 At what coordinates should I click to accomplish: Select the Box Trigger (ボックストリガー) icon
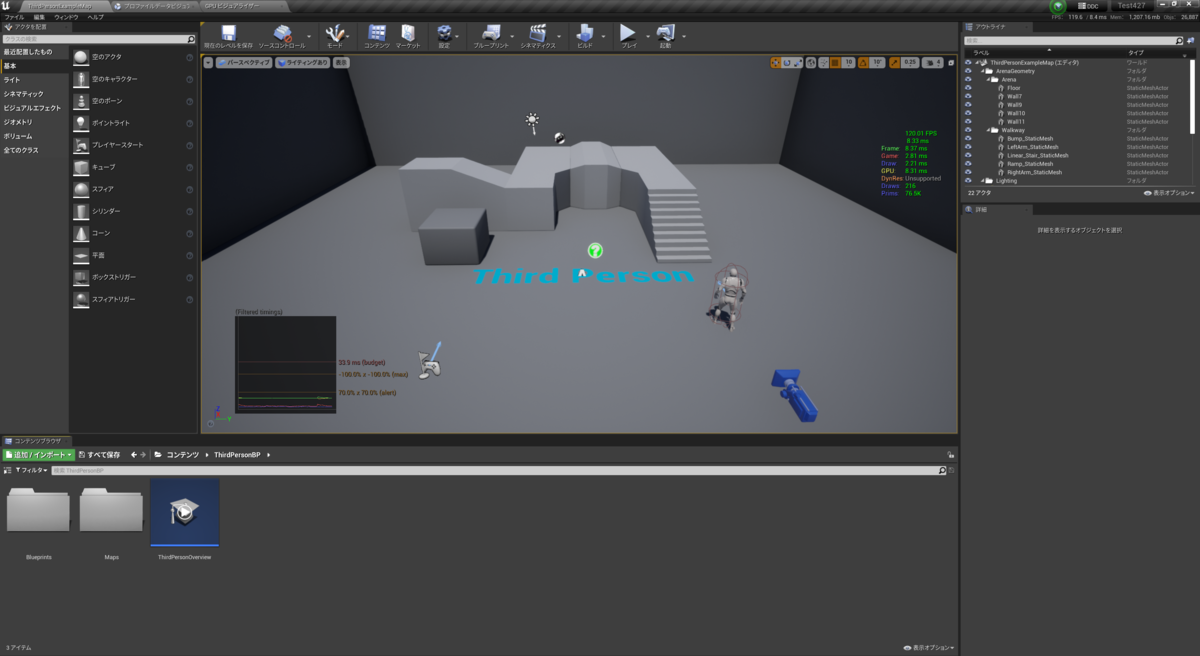81,277
